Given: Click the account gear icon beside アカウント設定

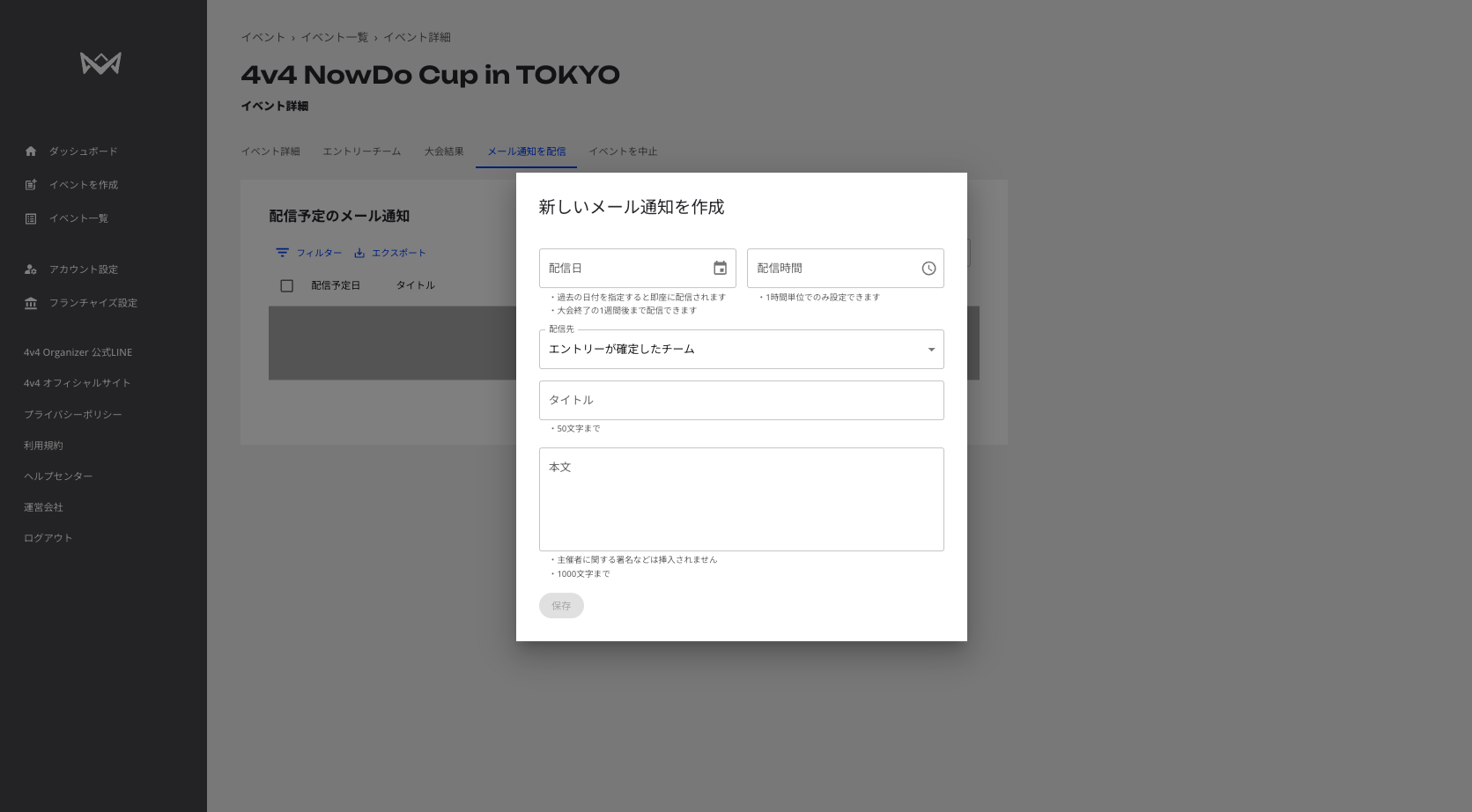Looking at the screenshot, I should point(31,269).
